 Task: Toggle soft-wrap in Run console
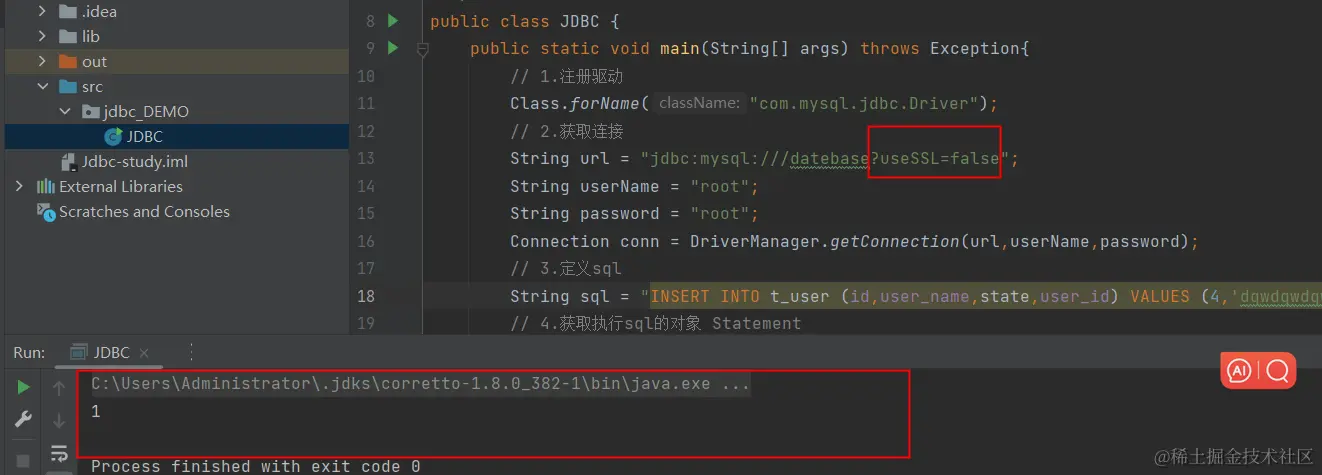pos(58,453)
